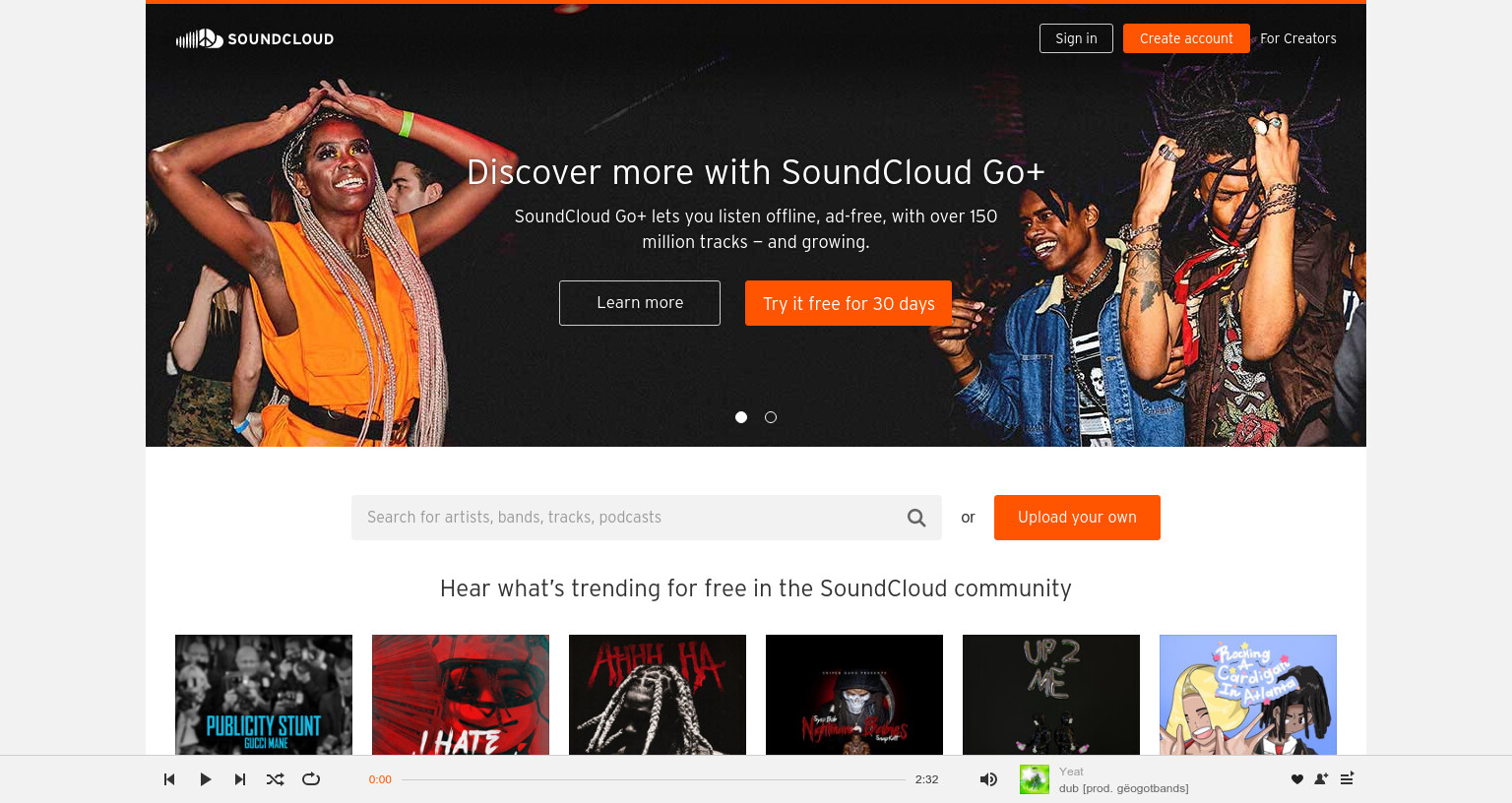Toggle shuffle mode
Image resolution: width=1512 pixels, height=803 pixels.
(276, 779)
